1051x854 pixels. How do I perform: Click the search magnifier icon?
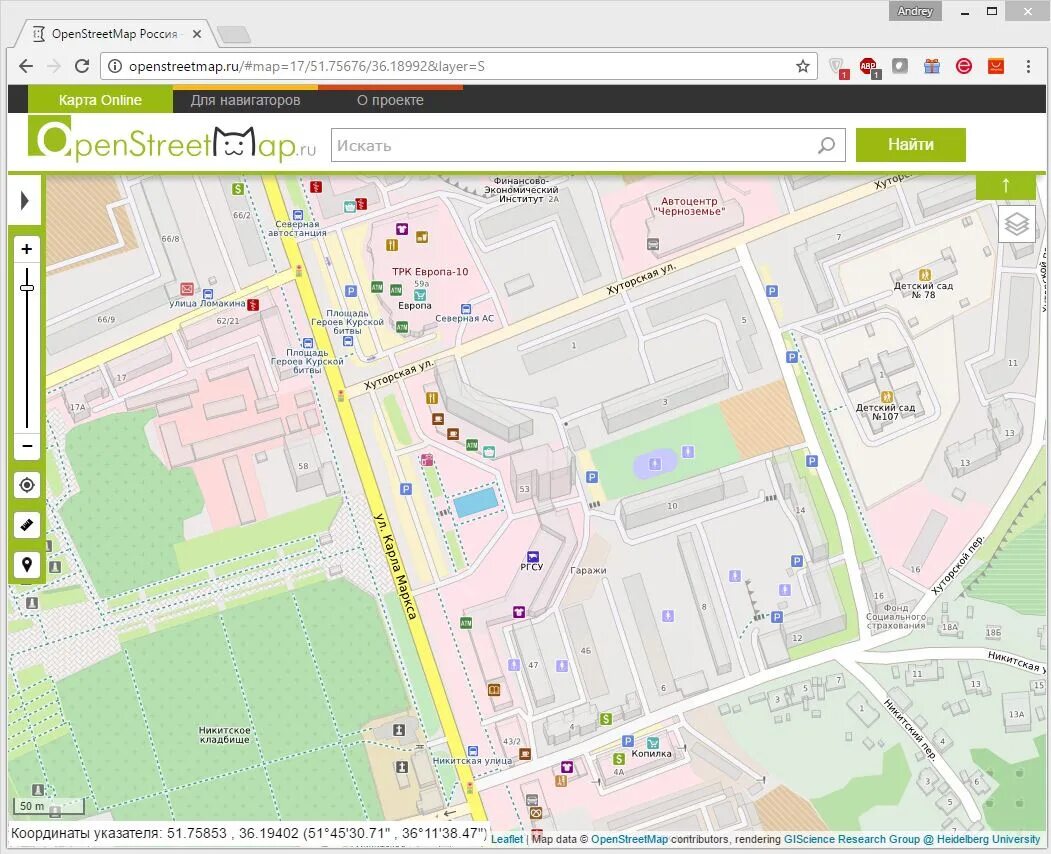click(826, 145)
